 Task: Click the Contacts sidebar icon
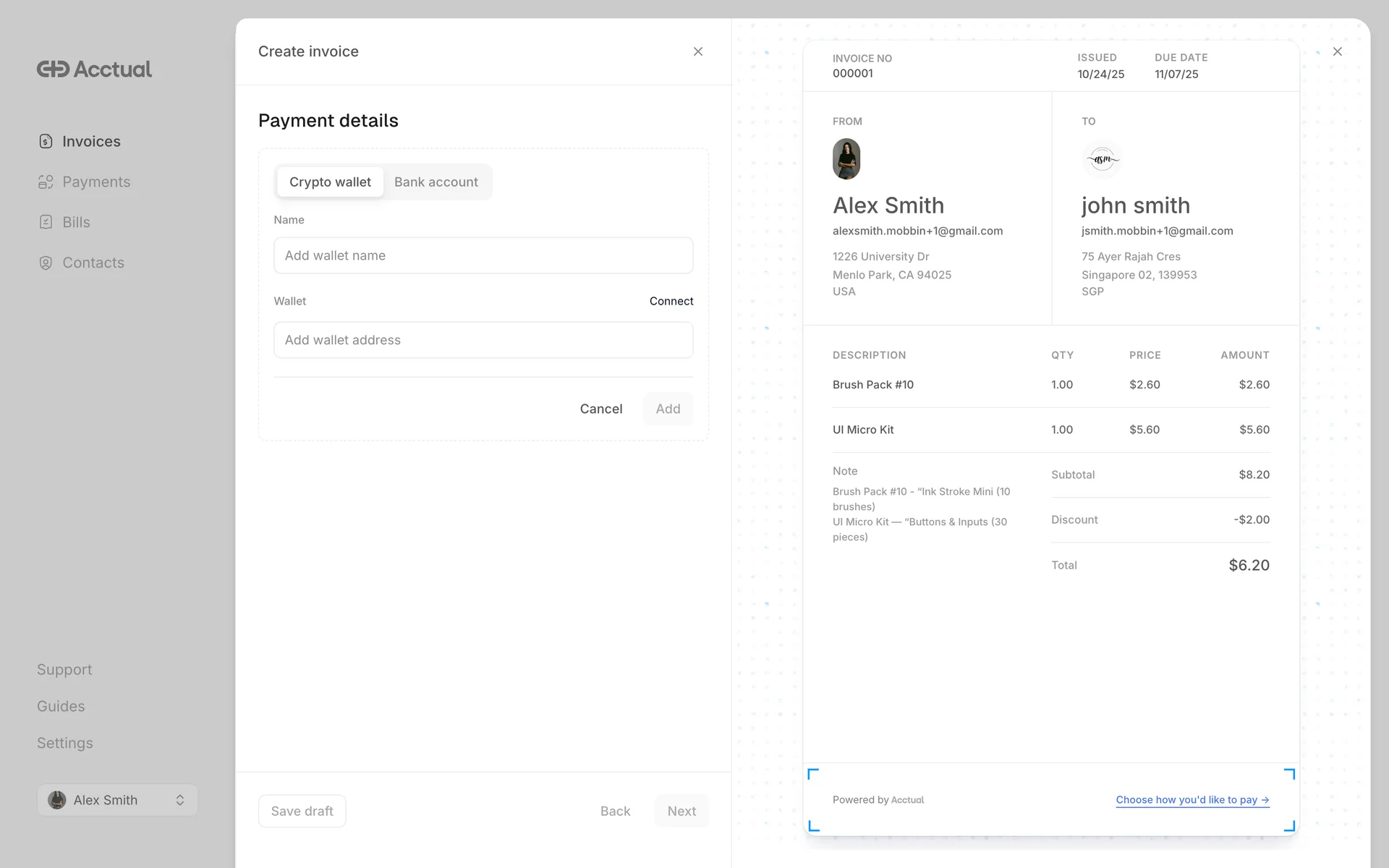(46, 263)
